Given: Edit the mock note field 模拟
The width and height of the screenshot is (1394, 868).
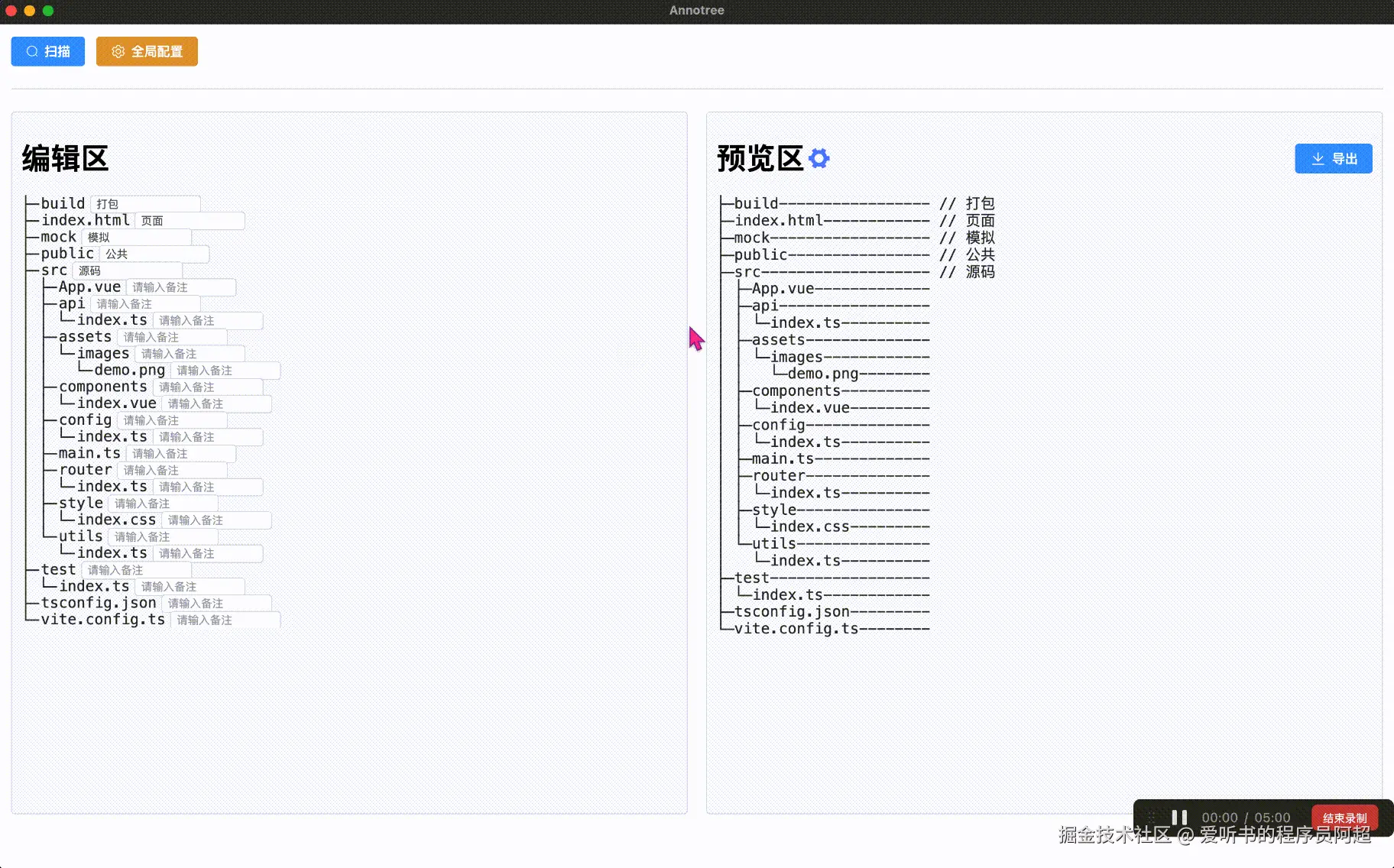Looking at the screenshot, I should [x=136, y=238].
